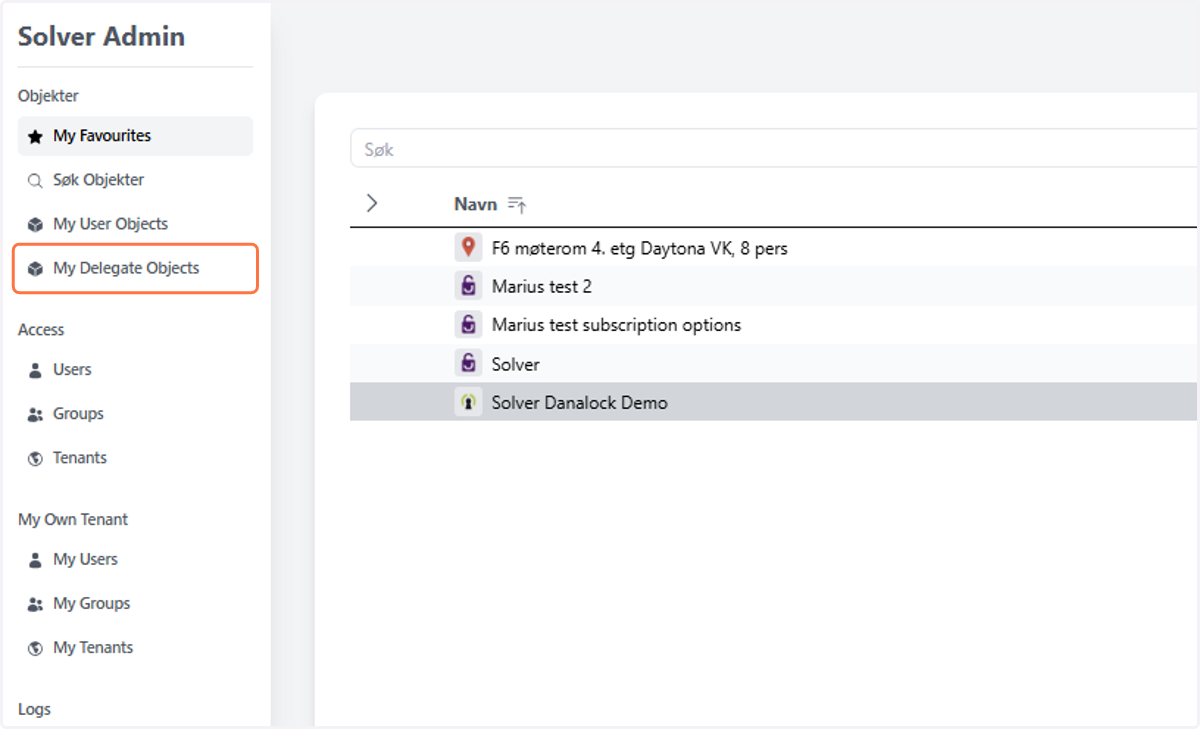Image resolution: width=1200 pixels, height=729 pixels.
Task: Click the globe icon beside Tenants
Action: coord(35,458)
